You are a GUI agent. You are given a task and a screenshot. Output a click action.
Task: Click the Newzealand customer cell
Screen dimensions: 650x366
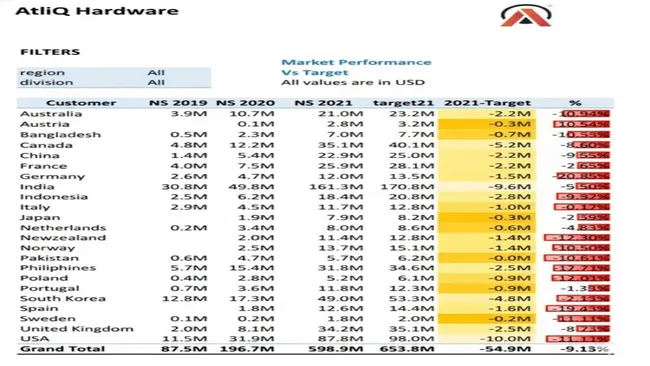pos(63,238)
